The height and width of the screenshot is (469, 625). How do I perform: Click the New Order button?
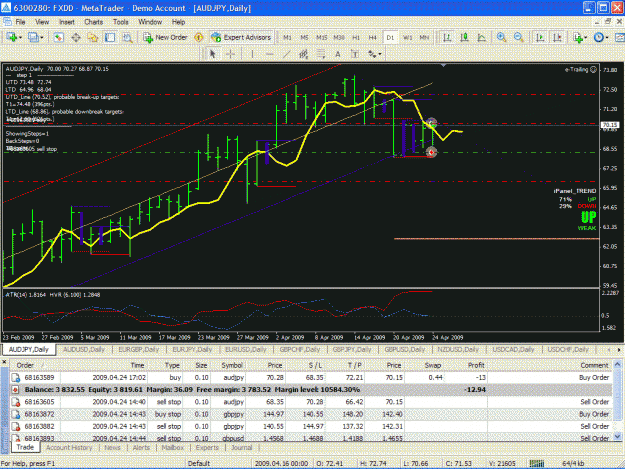coord(165,37)
